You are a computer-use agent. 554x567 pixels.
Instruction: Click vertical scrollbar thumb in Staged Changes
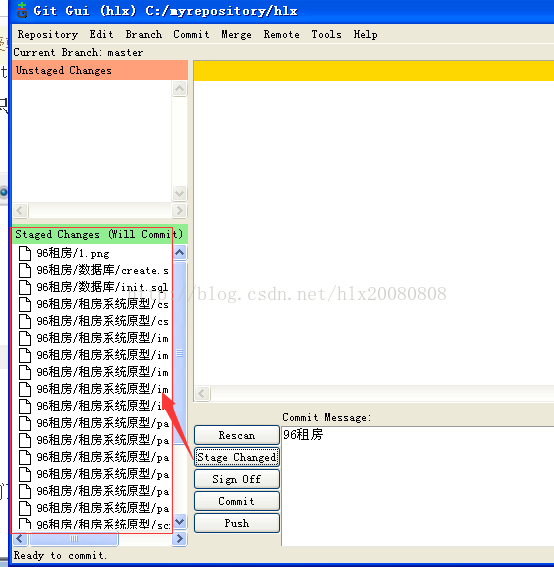coord(180,353)
